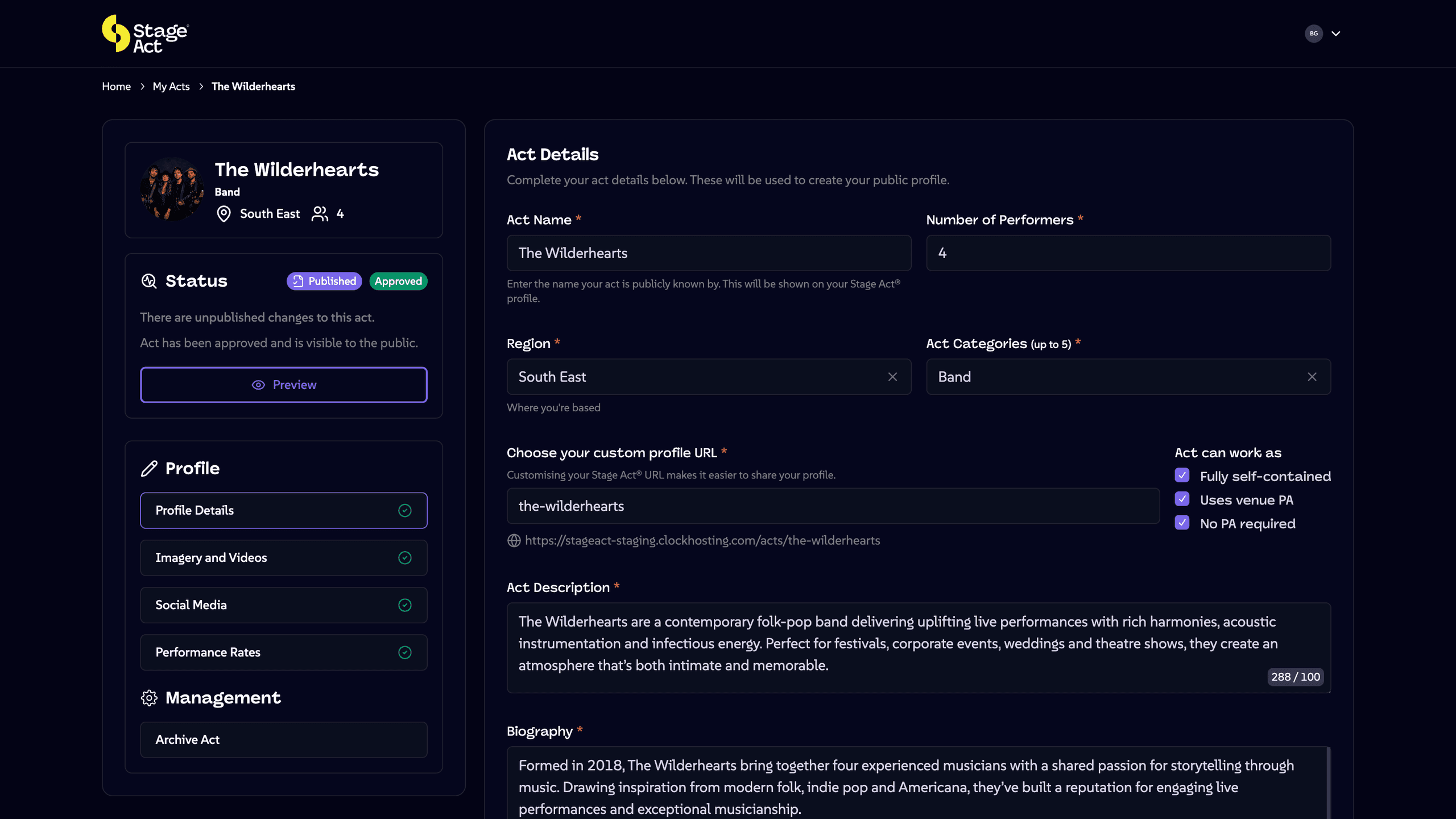Focus Number of Performers field
Viewport: 1456px width, 819px height.
[x=1128, y=253]
